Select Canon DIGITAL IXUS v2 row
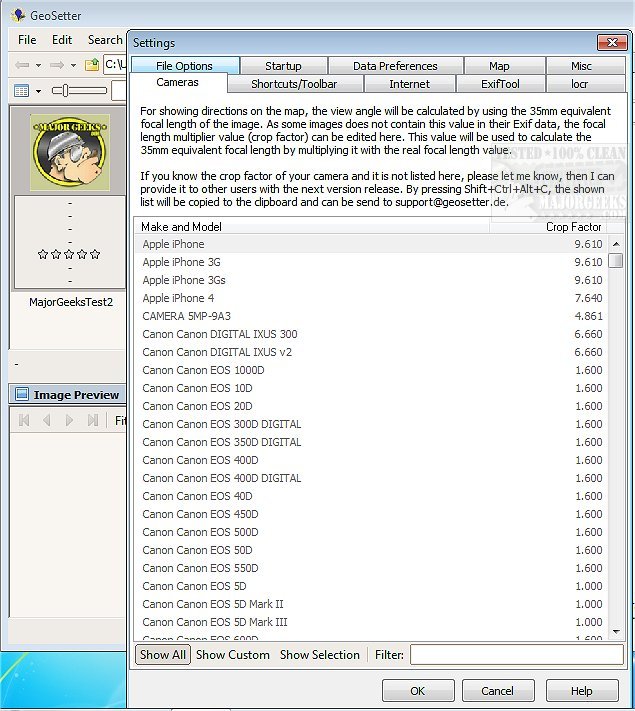 (371, 352)
